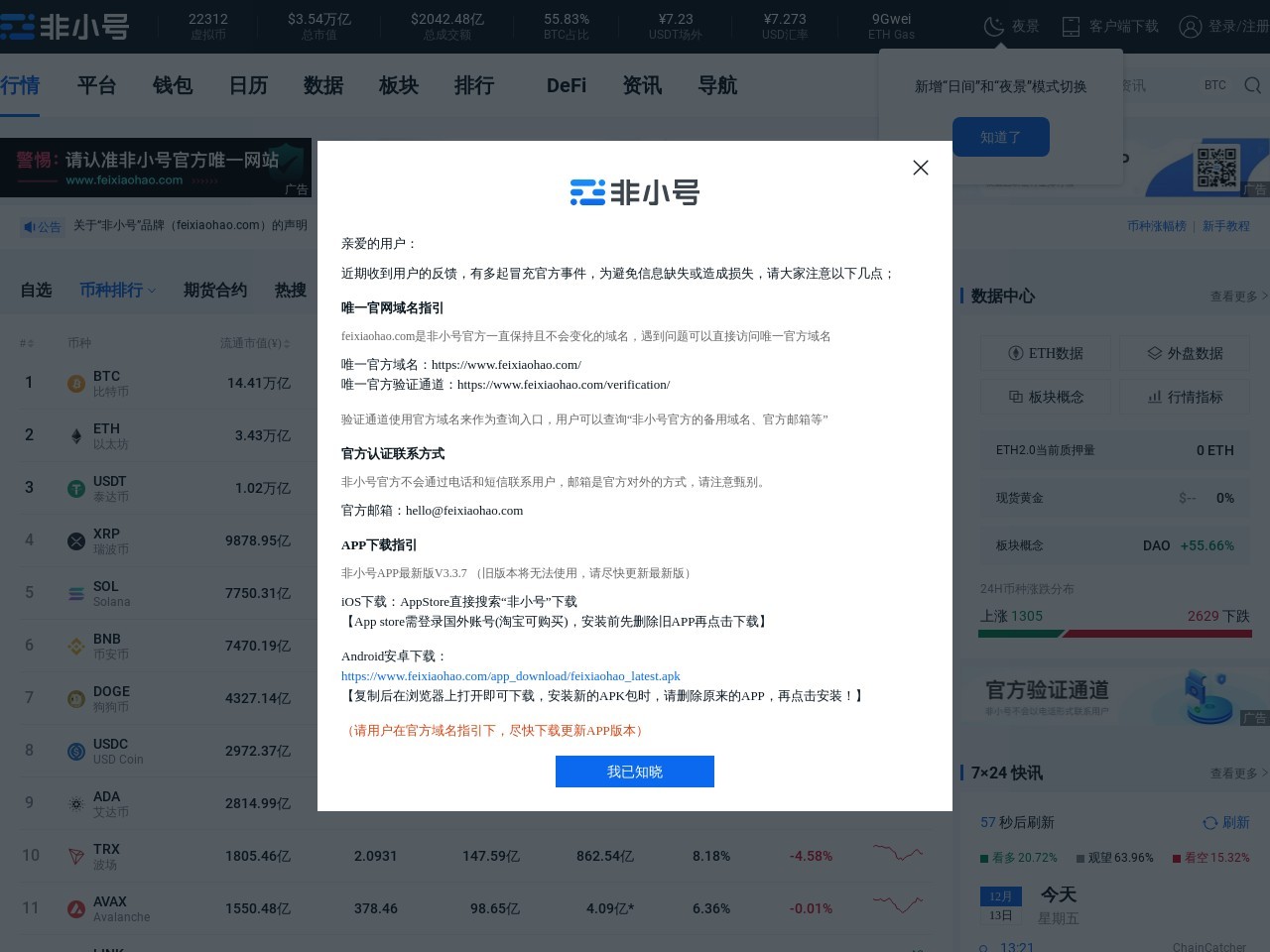Open the 钱包 menu

pyautogui.click(x=172, y=85)
